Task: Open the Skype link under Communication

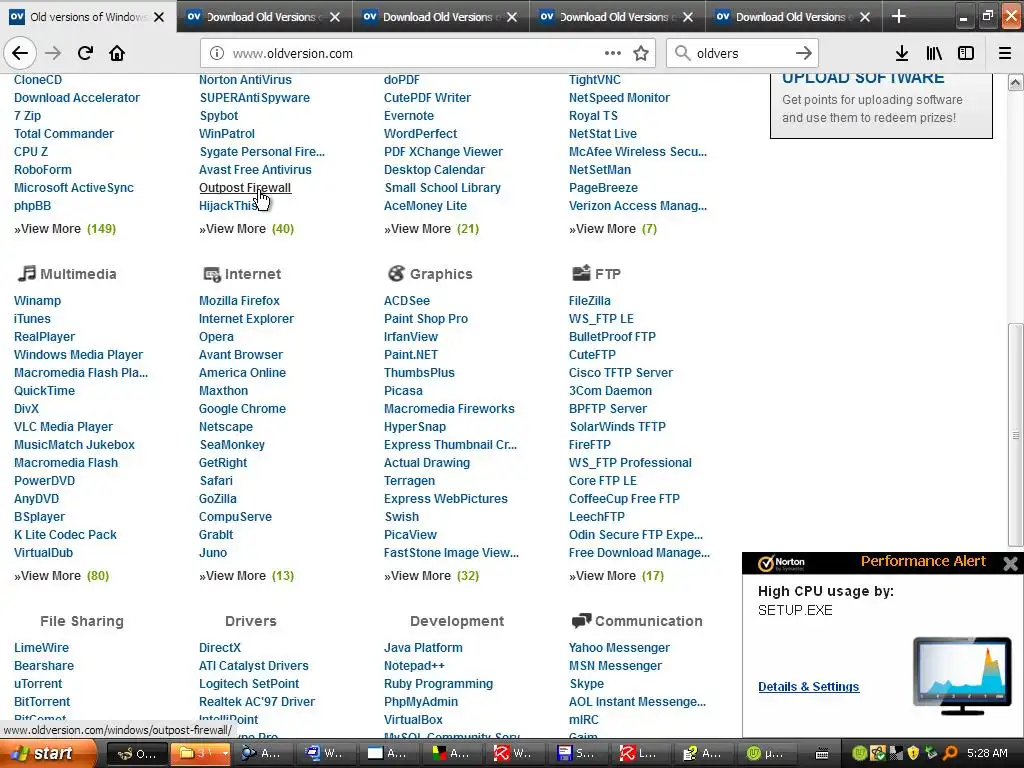Action: pyautogui.click(x=586, y=683)
